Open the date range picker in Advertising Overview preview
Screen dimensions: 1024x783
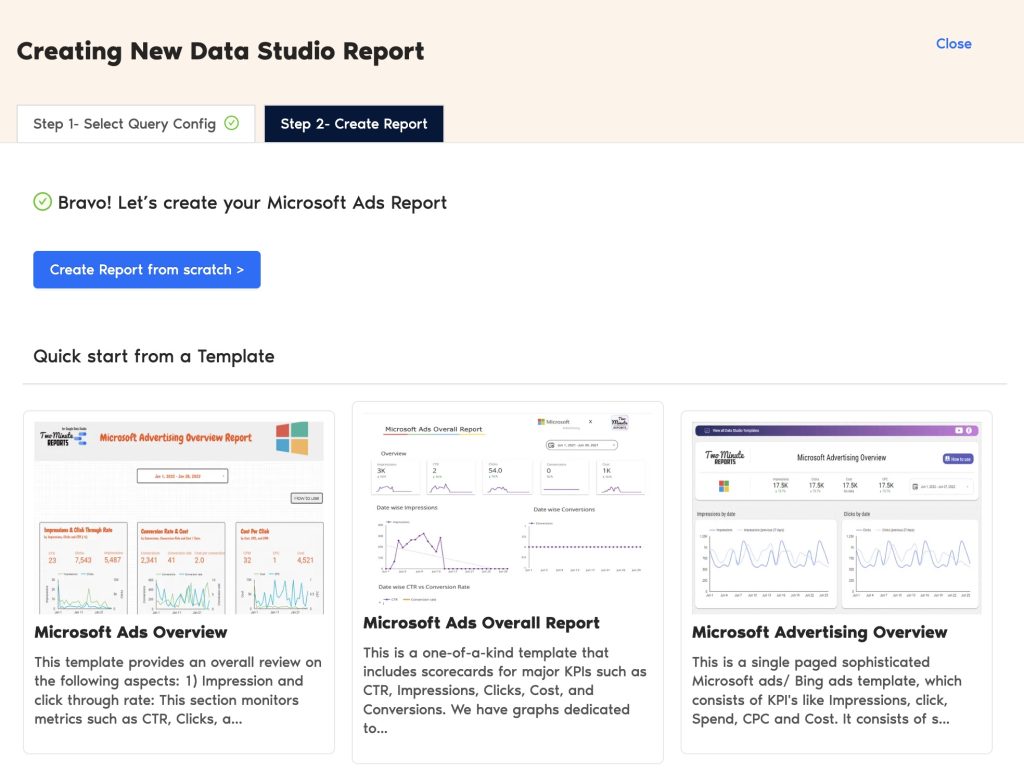(x=942, y=487)
